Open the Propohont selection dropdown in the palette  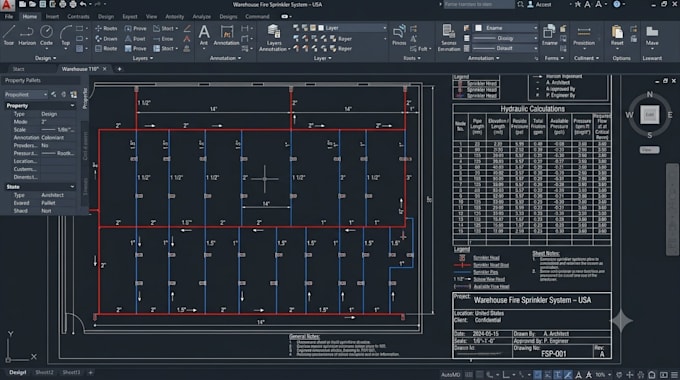tap(25, 94)
